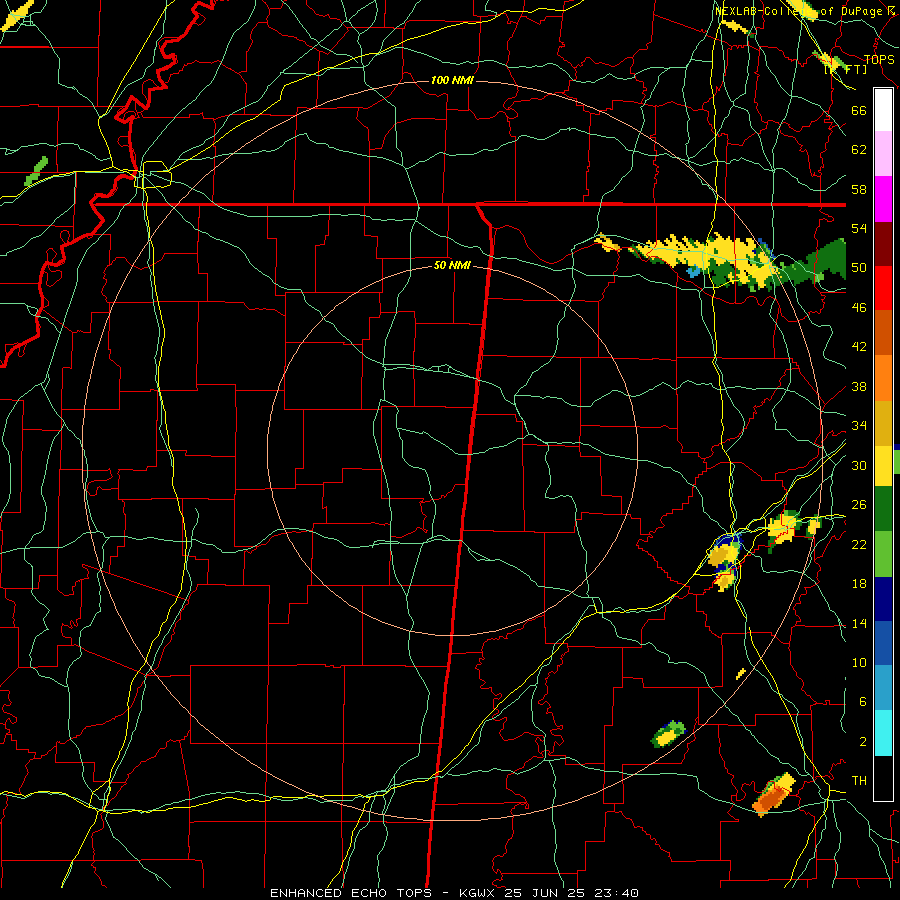Select the legend value 62
The width and height of the screenshot is (900, 900).
tap(859, 150)
